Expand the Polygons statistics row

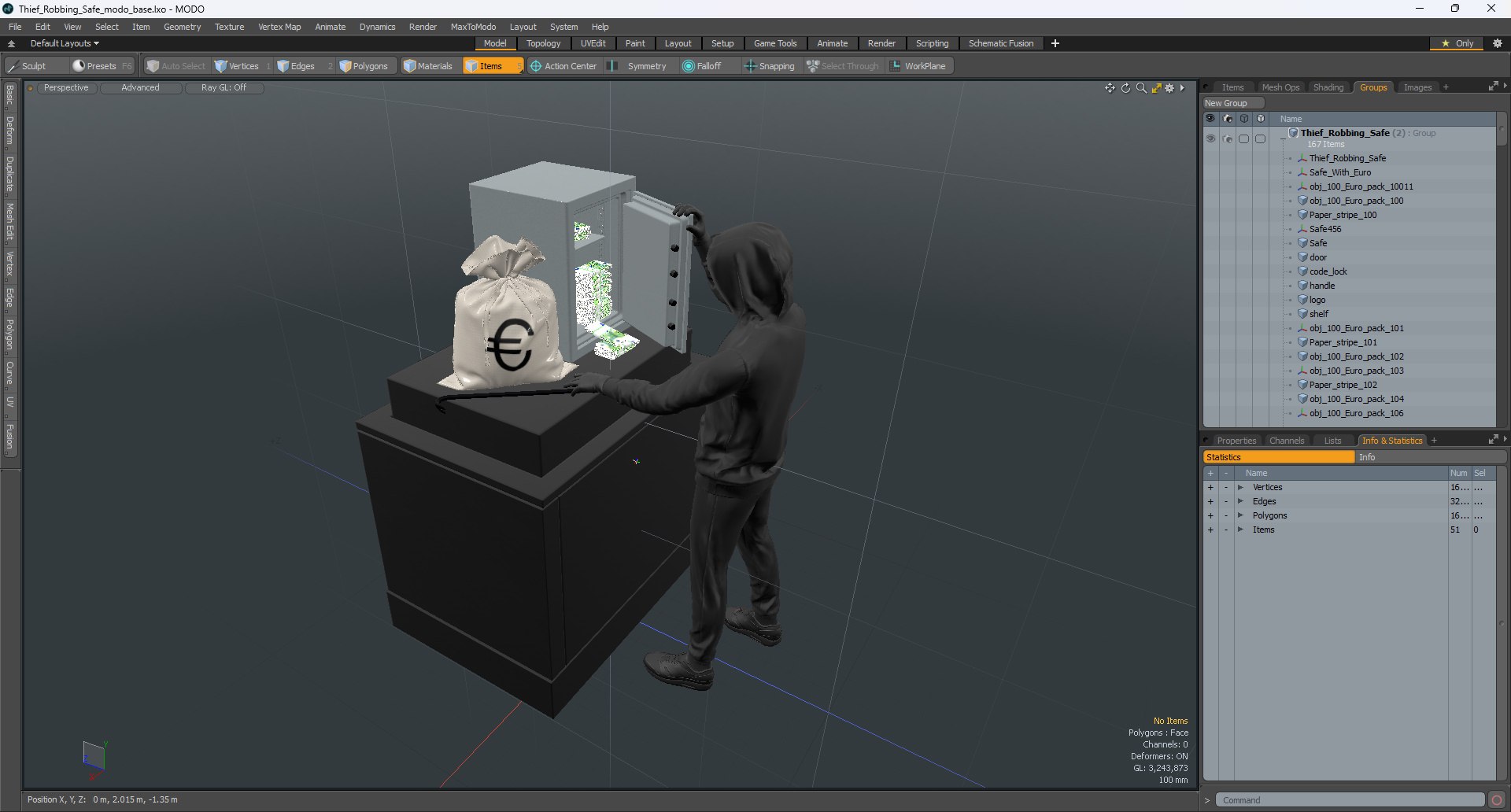click(x=1241, y=516)
